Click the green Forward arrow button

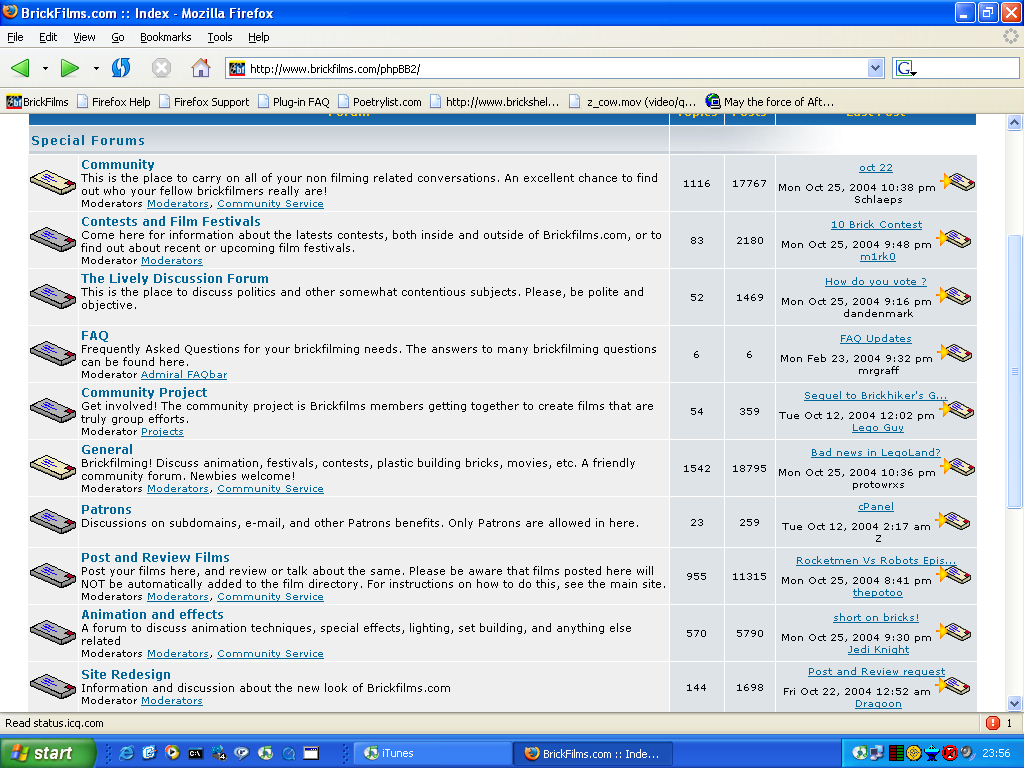coord(69,68)
